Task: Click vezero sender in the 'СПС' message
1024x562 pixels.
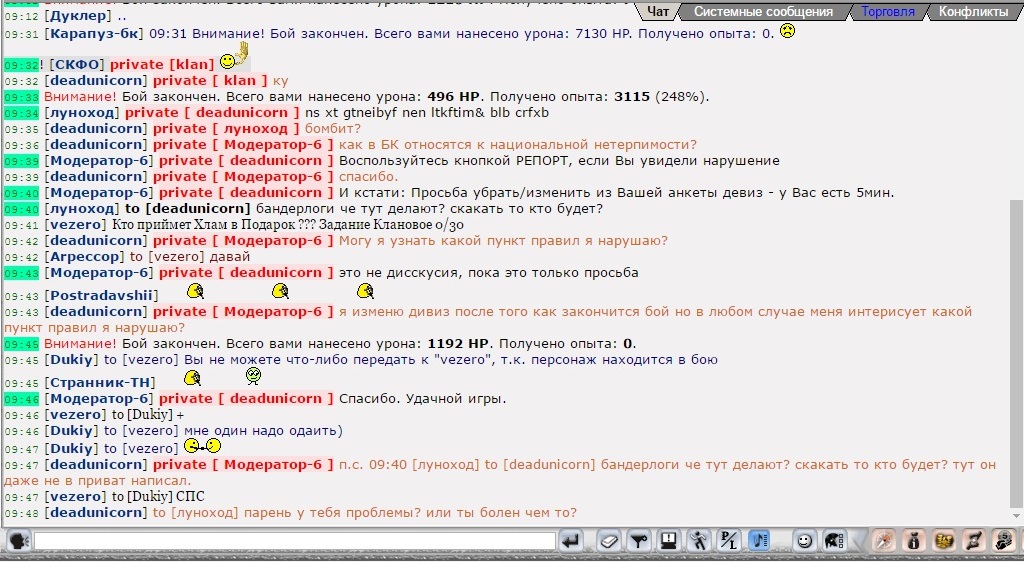Action: 75,497
